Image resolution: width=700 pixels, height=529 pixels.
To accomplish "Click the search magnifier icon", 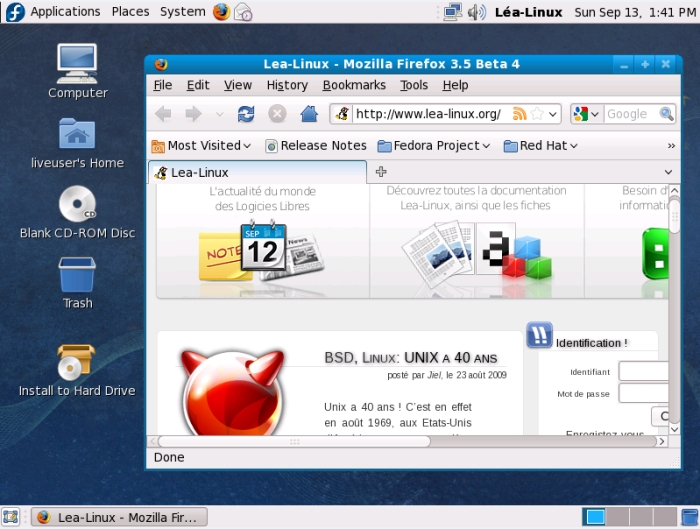I will 667,114.
